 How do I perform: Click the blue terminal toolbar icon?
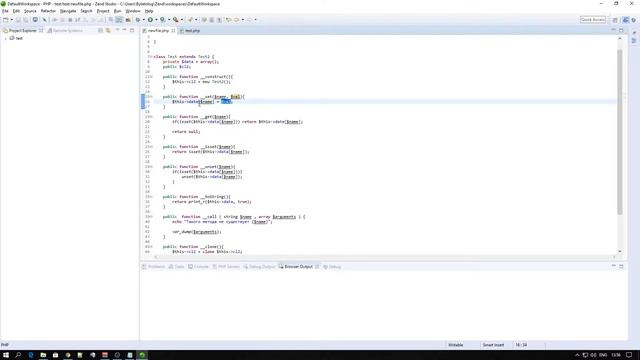click(35, 20)
